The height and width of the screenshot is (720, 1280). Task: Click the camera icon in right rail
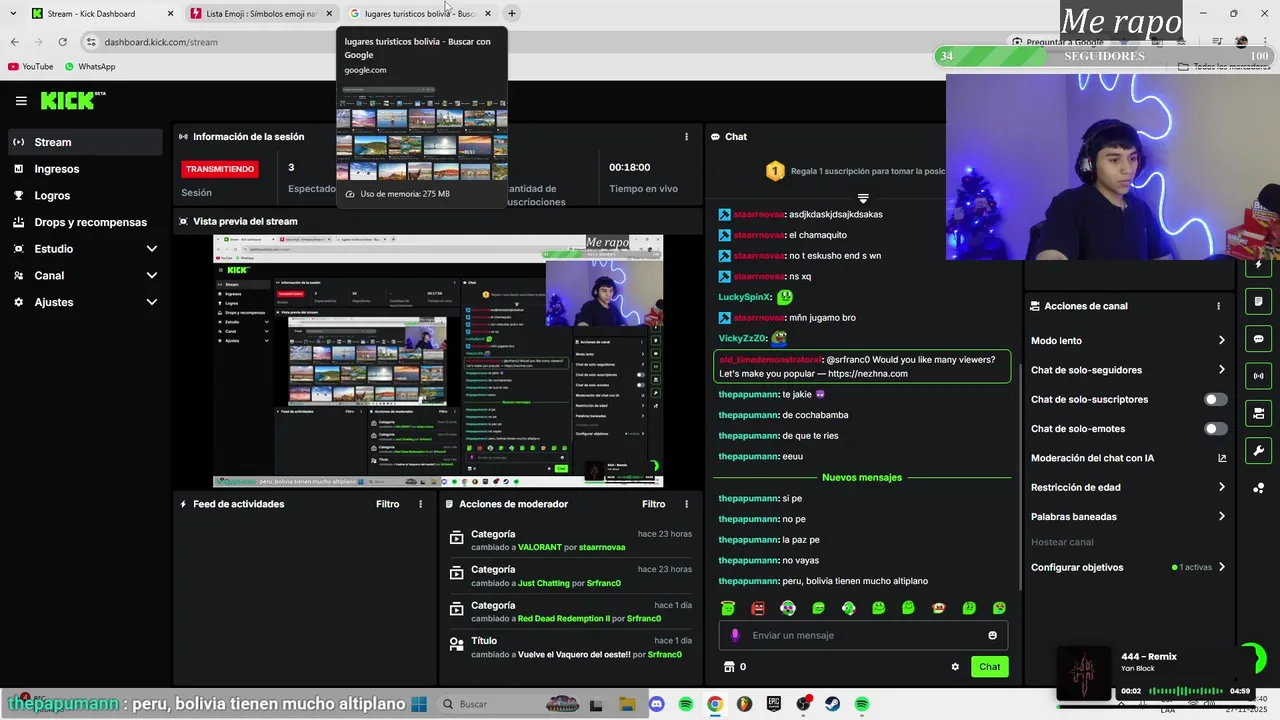(x=1258, y=413)
